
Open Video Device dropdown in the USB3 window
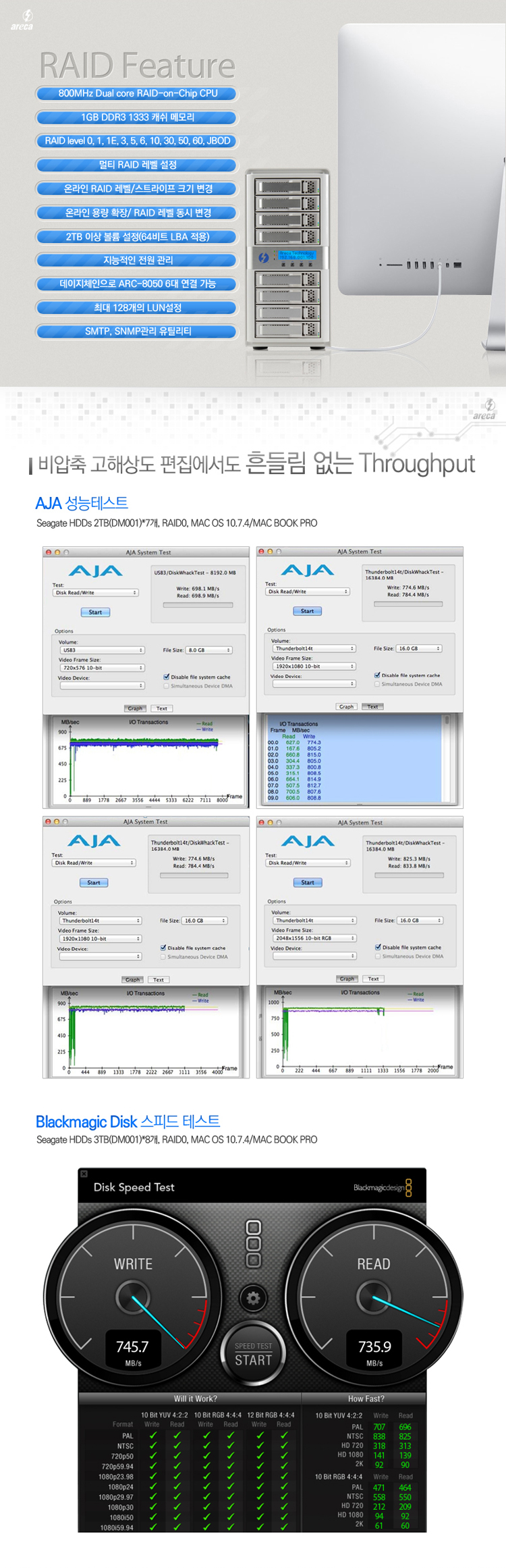click(x=103, y=685)
